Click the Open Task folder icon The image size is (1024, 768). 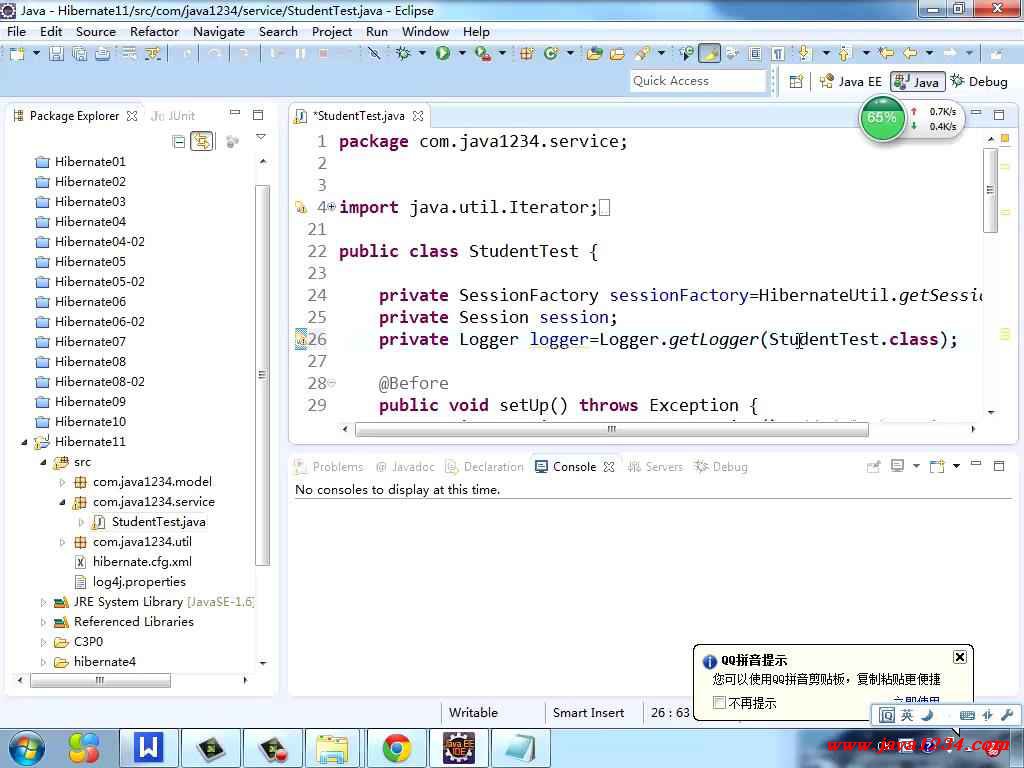tap(617, 54)
